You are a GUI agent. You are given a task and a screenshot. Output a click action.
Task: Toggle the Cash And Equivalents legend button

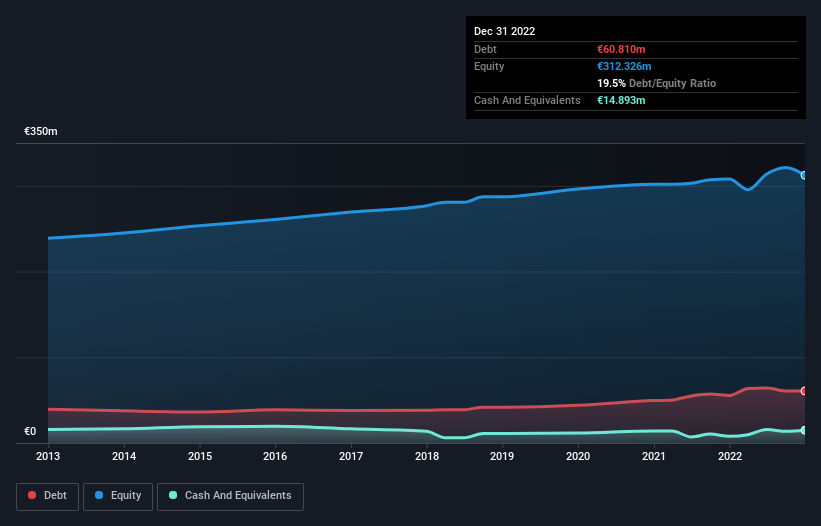[230, 496]
